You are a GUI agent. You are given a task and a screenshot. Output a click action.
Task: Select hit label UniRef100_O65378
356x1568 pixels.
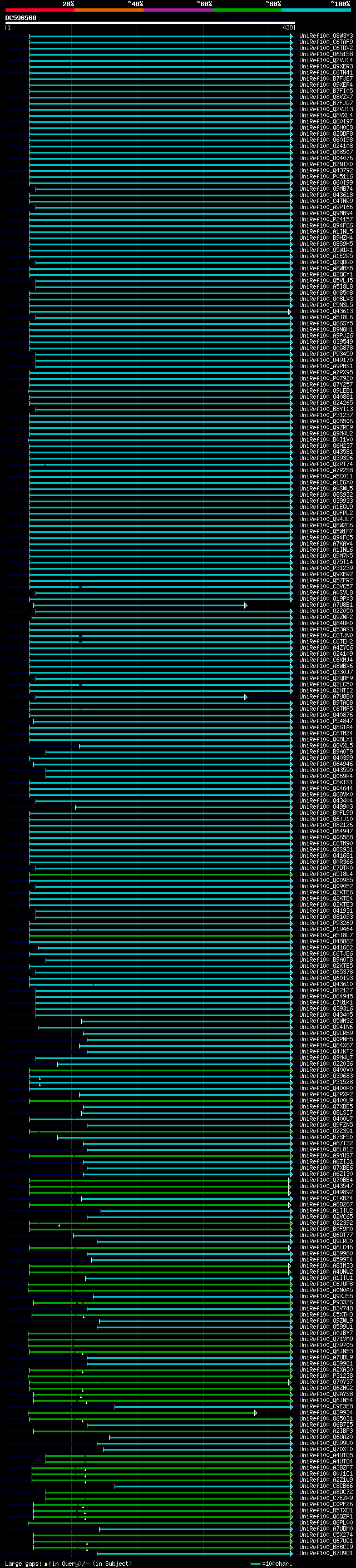[x=326, y=972]
